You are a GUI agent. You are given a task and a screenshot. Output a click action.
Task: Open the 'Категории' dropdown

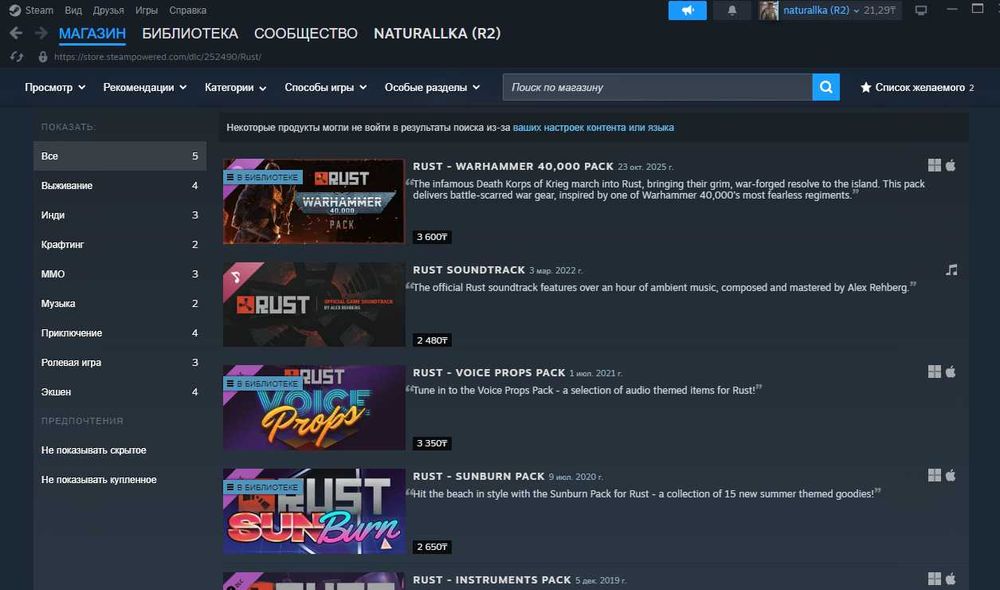tap(235, 87)
